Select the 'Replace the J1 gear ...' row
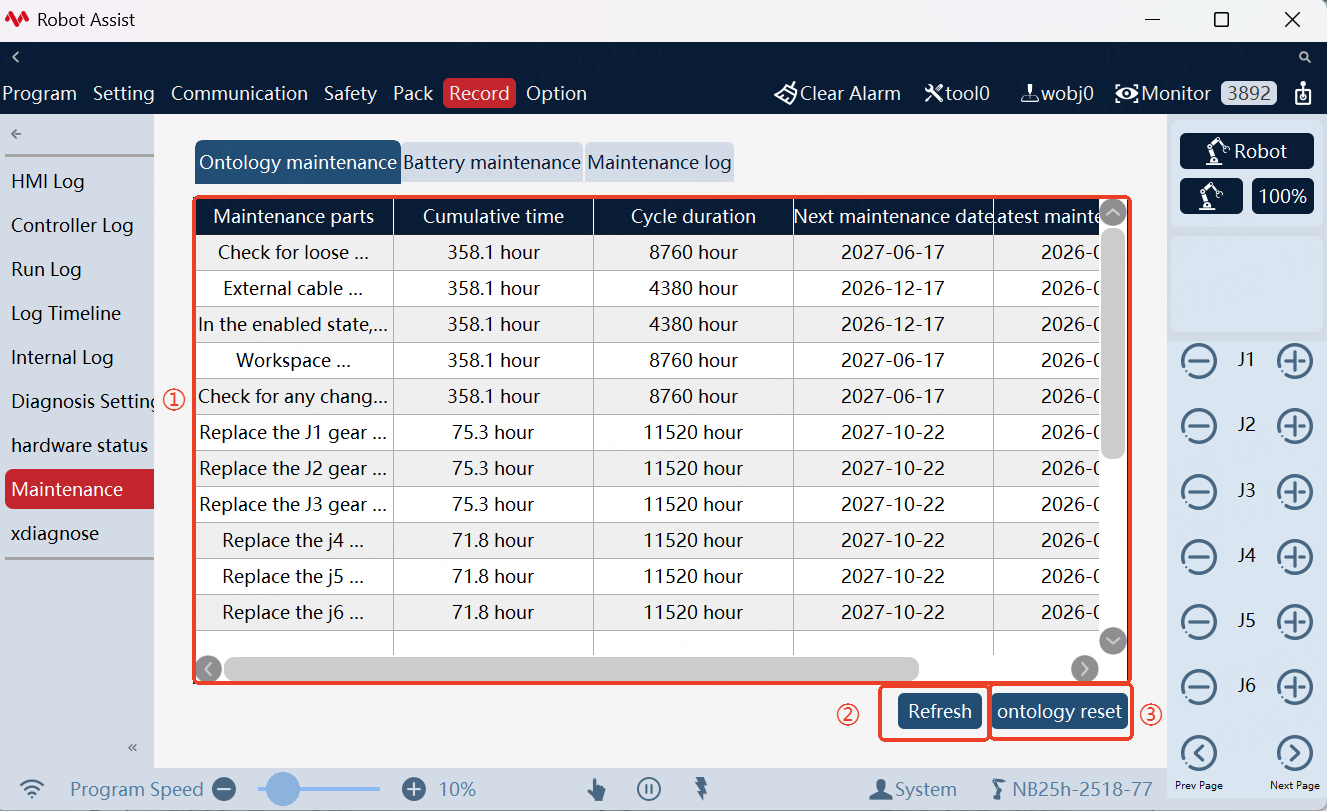The image size is (1327, 811). pos(647,432)
